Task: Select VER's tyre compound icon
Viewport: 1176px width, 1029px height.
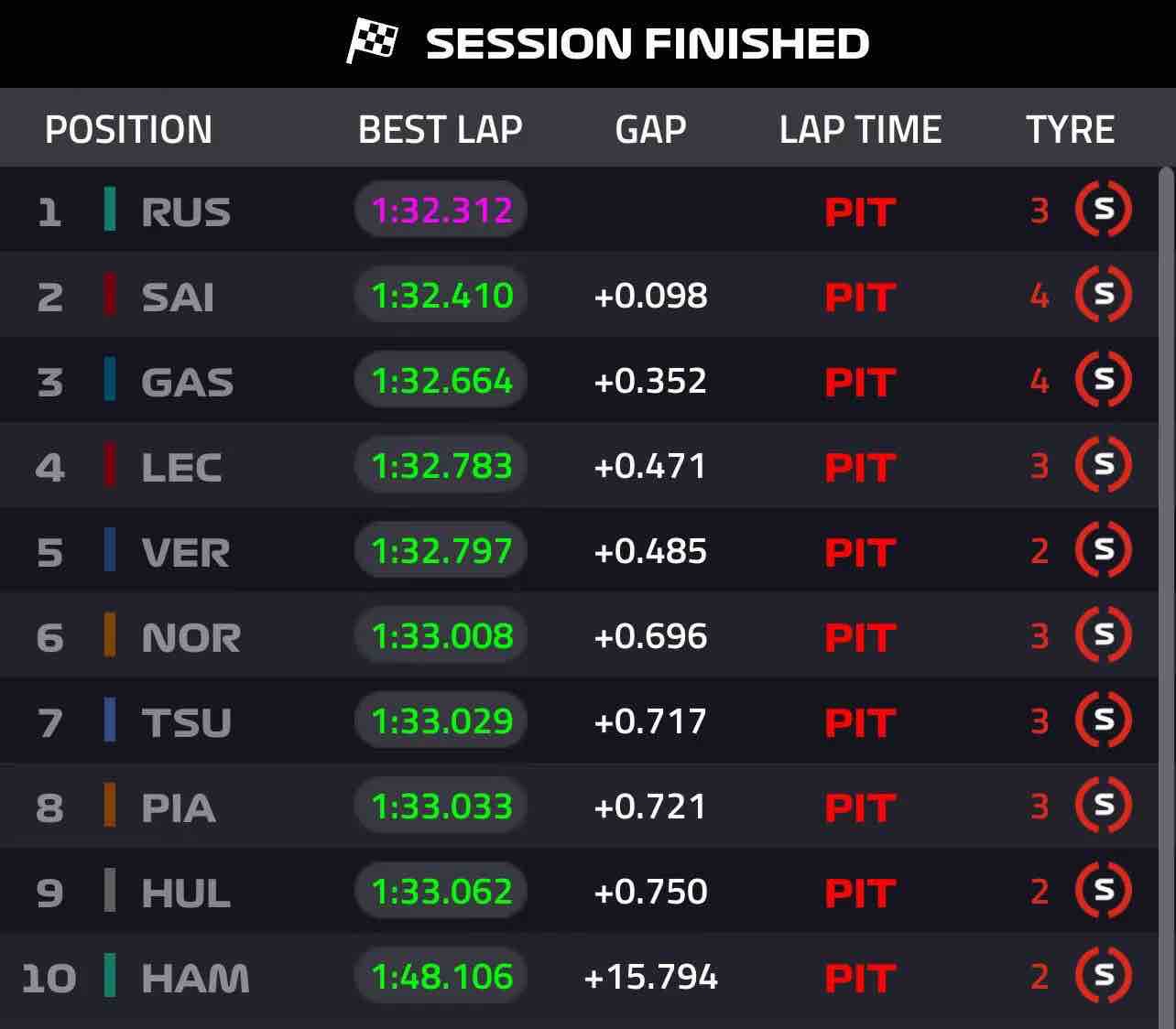Action: pos(1104,550)
